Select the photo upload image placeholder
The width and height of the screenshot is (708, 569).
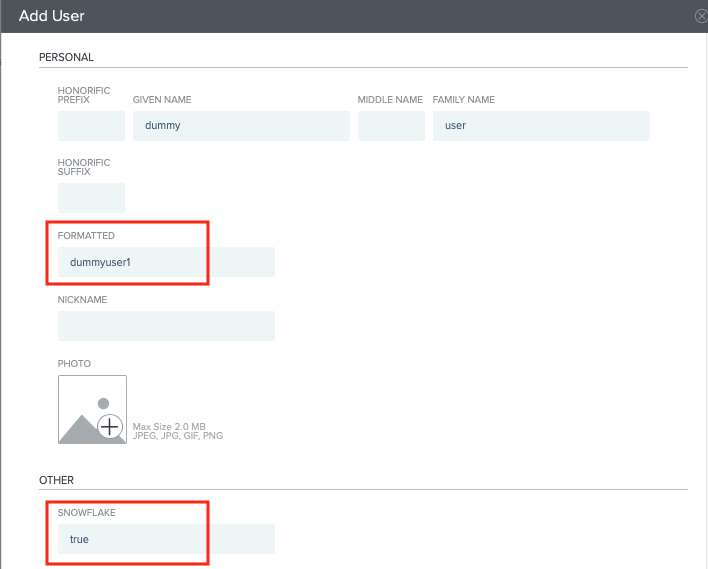[92, 409]
